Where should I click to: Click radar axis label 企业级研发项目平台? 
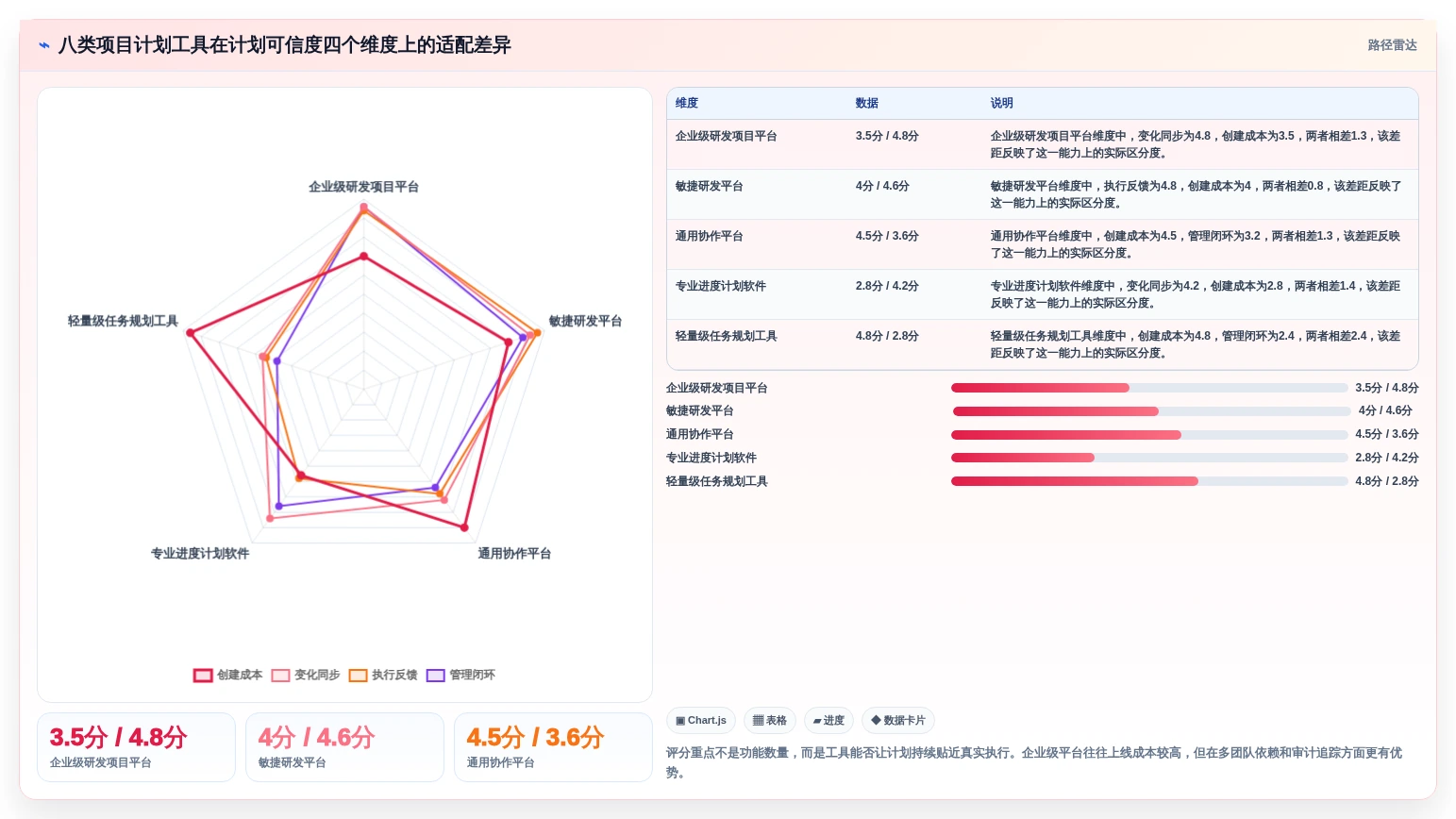click(x=363, y=188)
